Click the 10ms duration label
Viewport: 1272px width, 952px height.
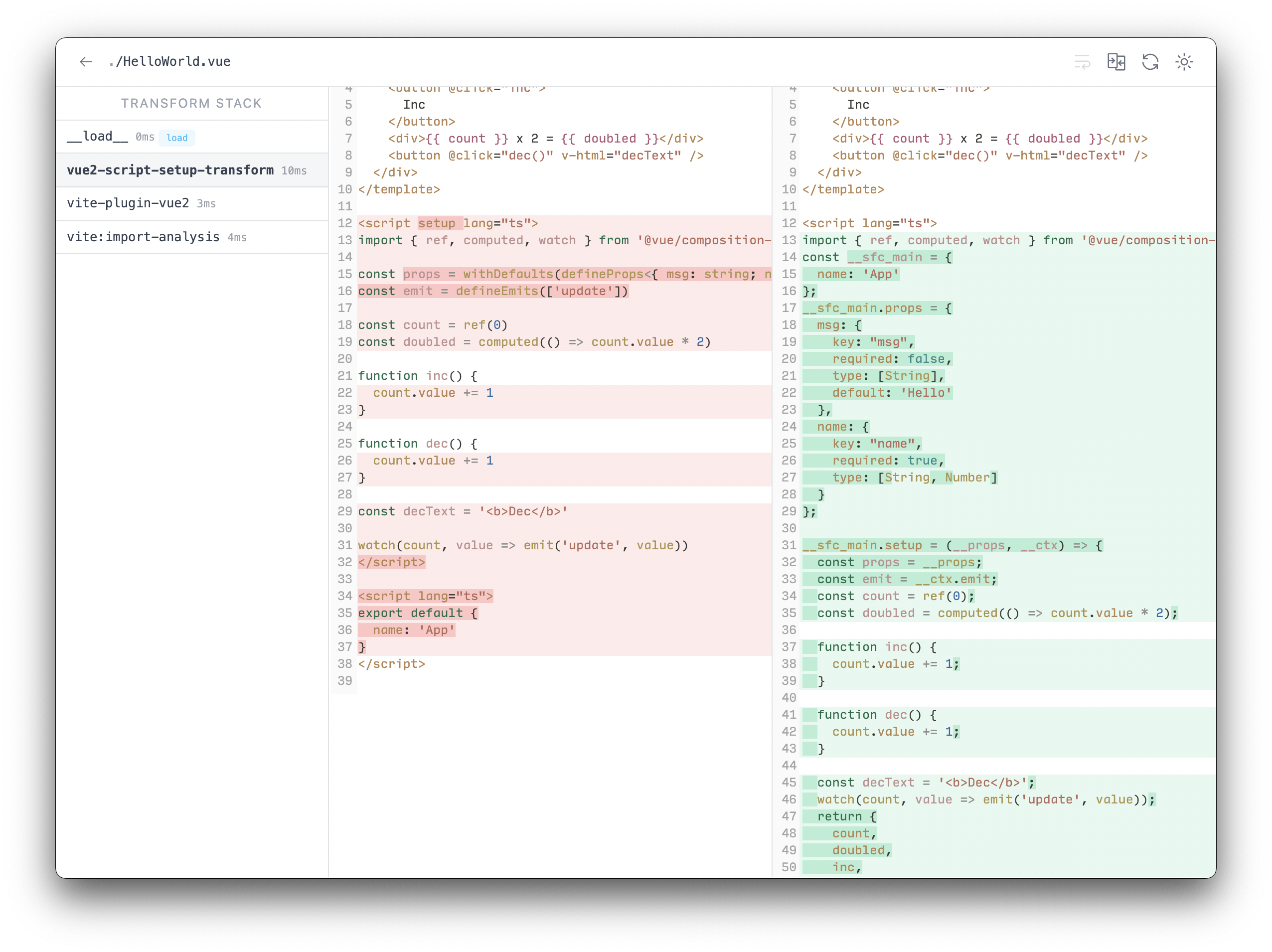click(x=294, y=171)
